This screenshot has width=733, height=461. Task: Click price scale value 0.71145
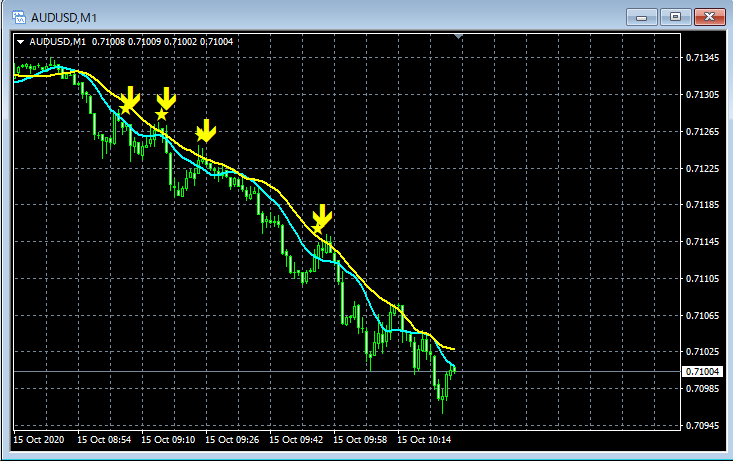click(702, 241)
